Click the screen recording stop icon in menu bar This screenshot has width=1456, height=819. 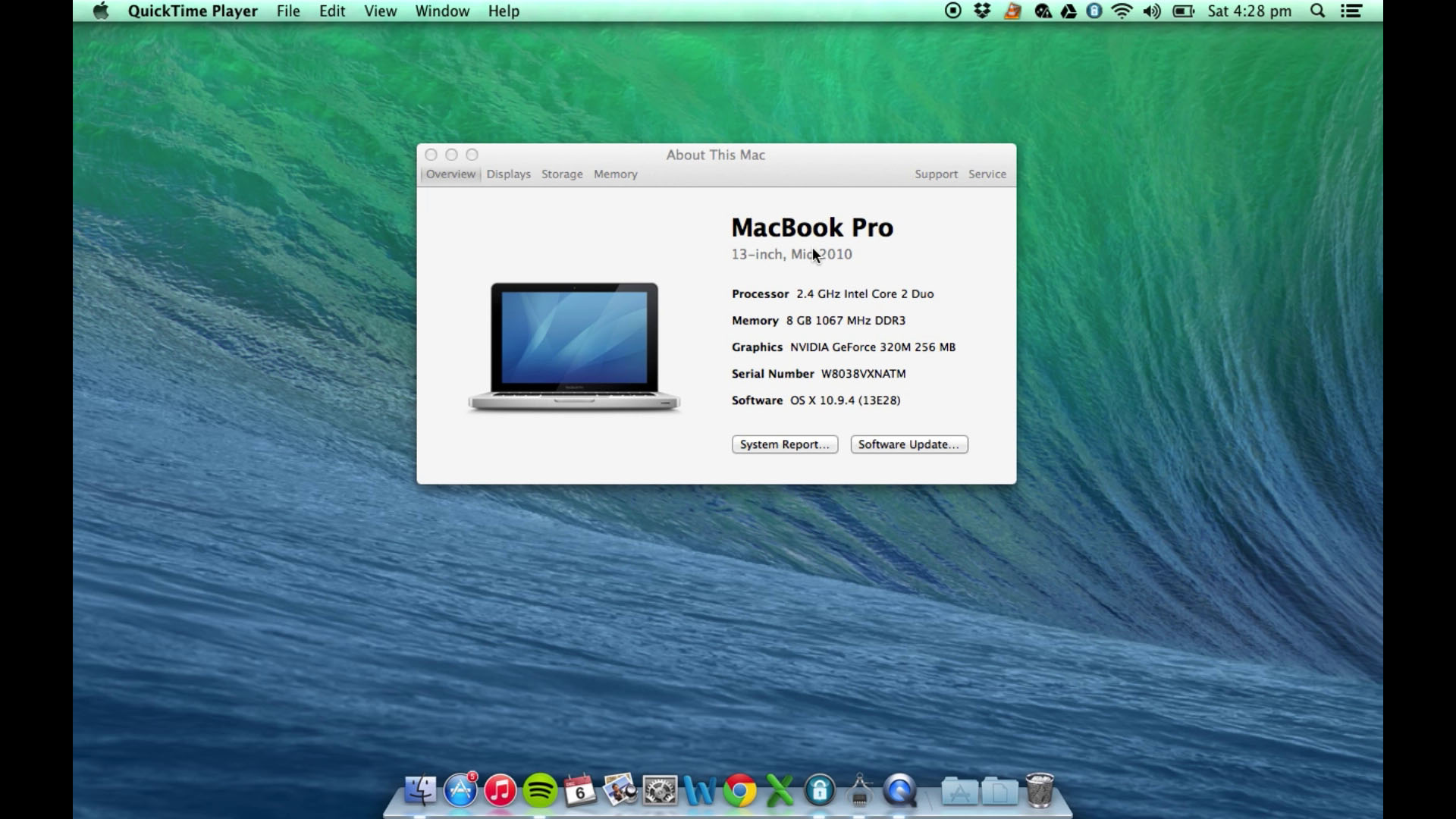(x=953, y=11)
